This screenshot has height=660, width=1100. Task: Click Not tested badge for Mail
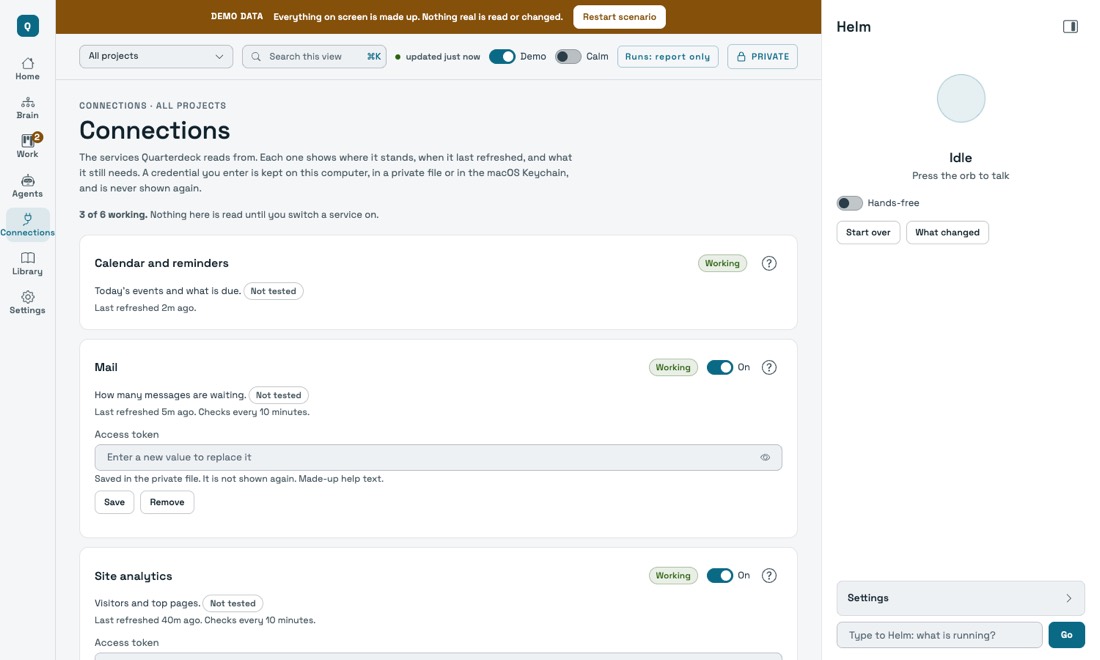tap(279, 396)
